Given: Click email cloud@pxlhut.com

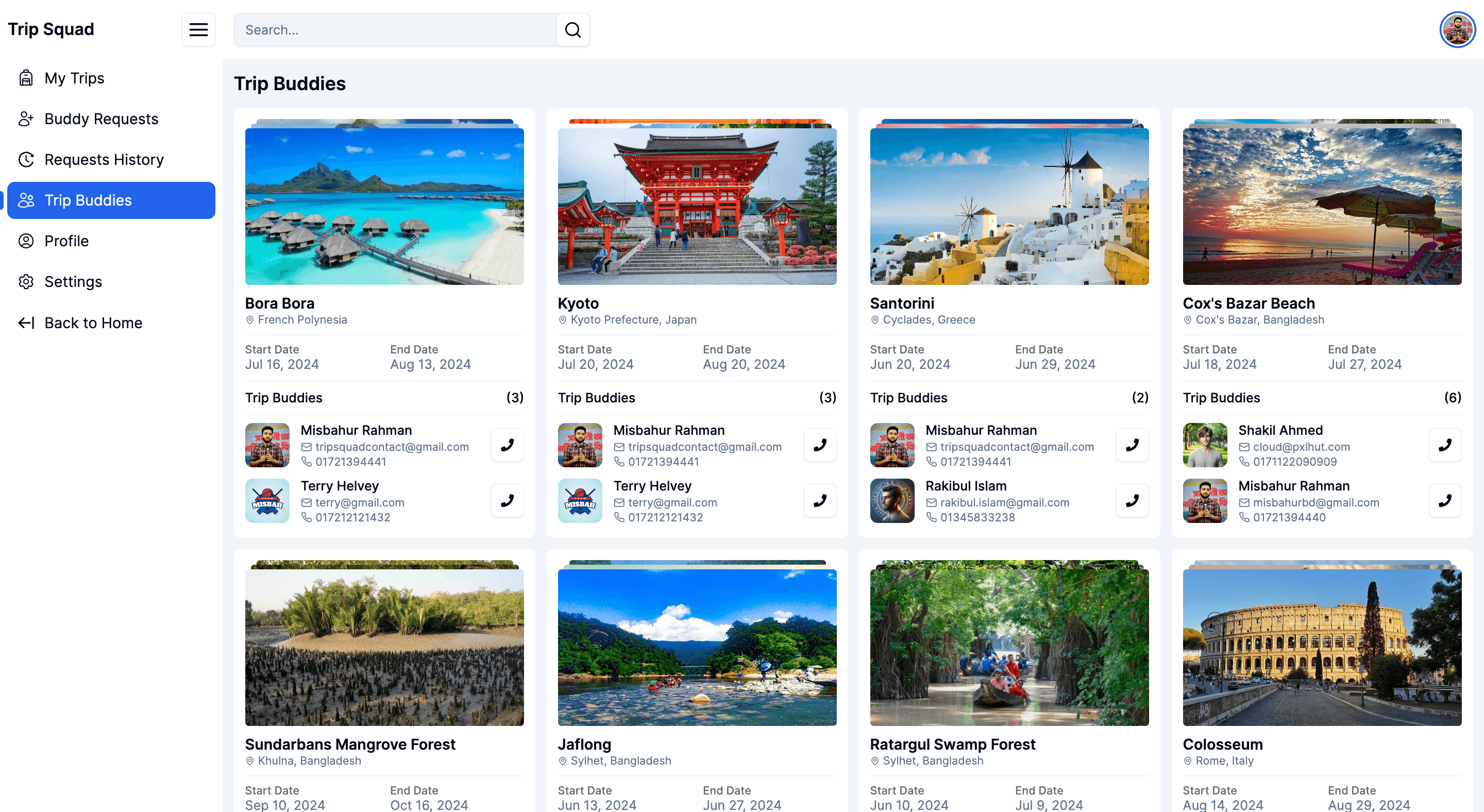Looking at the screenshot, I should click(x=1302, y=446).
